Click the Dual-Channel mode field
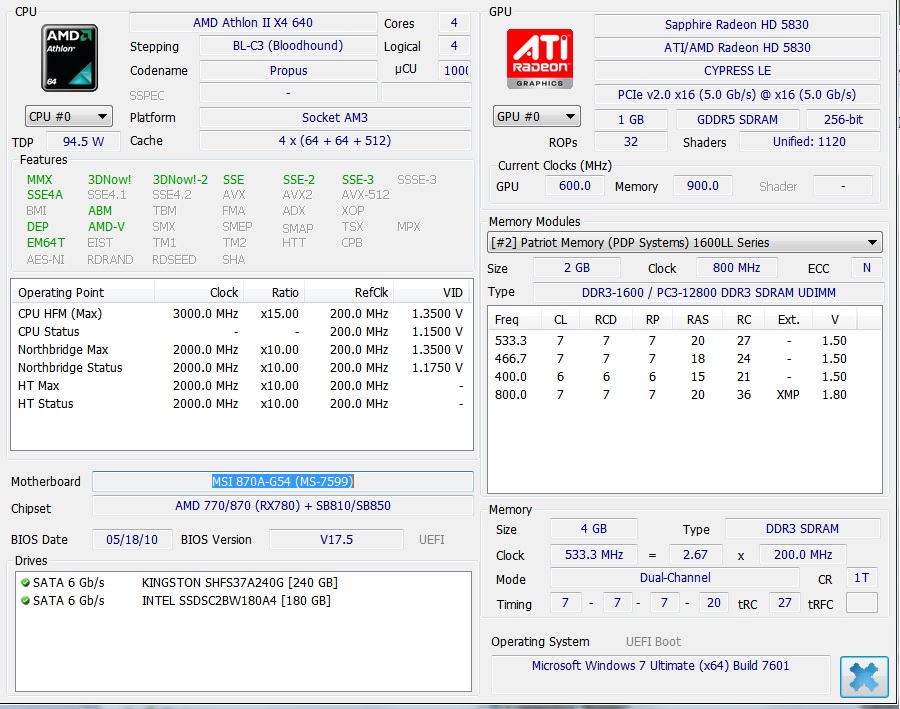The height and width of the screenshot is (709, 900). click(675, 578)
